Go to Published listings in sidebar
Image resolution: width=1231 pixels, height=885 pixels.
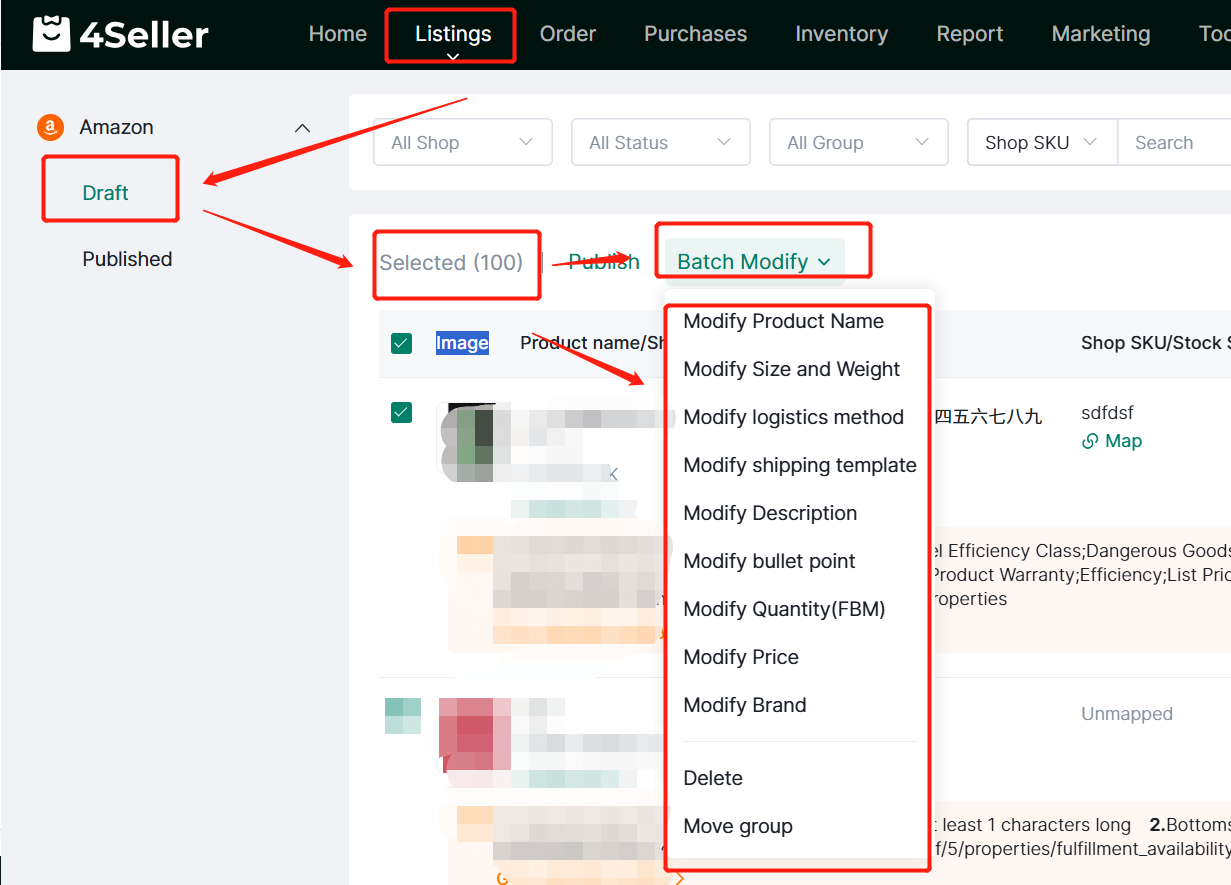127,259
